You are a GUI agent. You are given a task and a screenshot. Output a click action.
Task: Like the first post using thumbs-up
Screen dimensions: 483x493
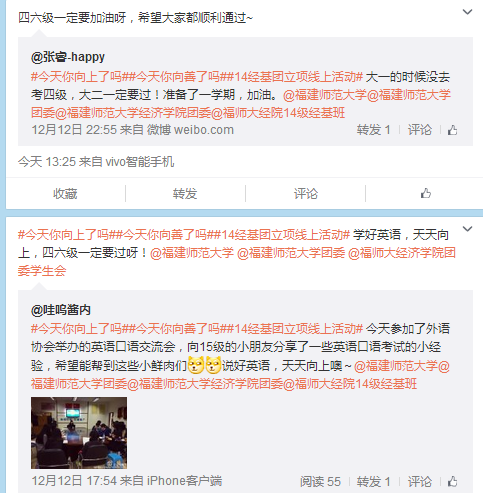426,193
